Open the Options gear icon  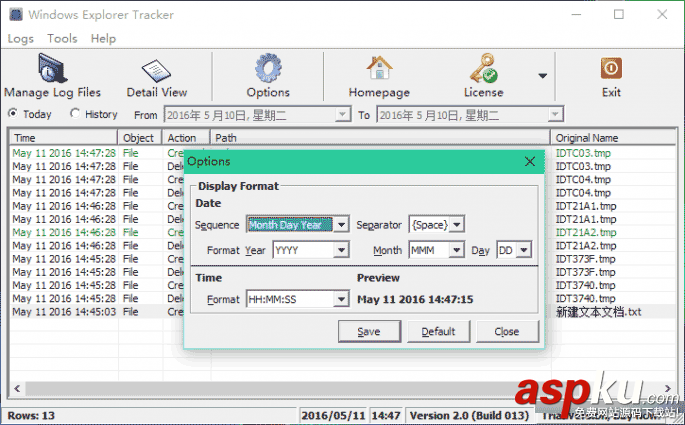click(x=268, y=68)
